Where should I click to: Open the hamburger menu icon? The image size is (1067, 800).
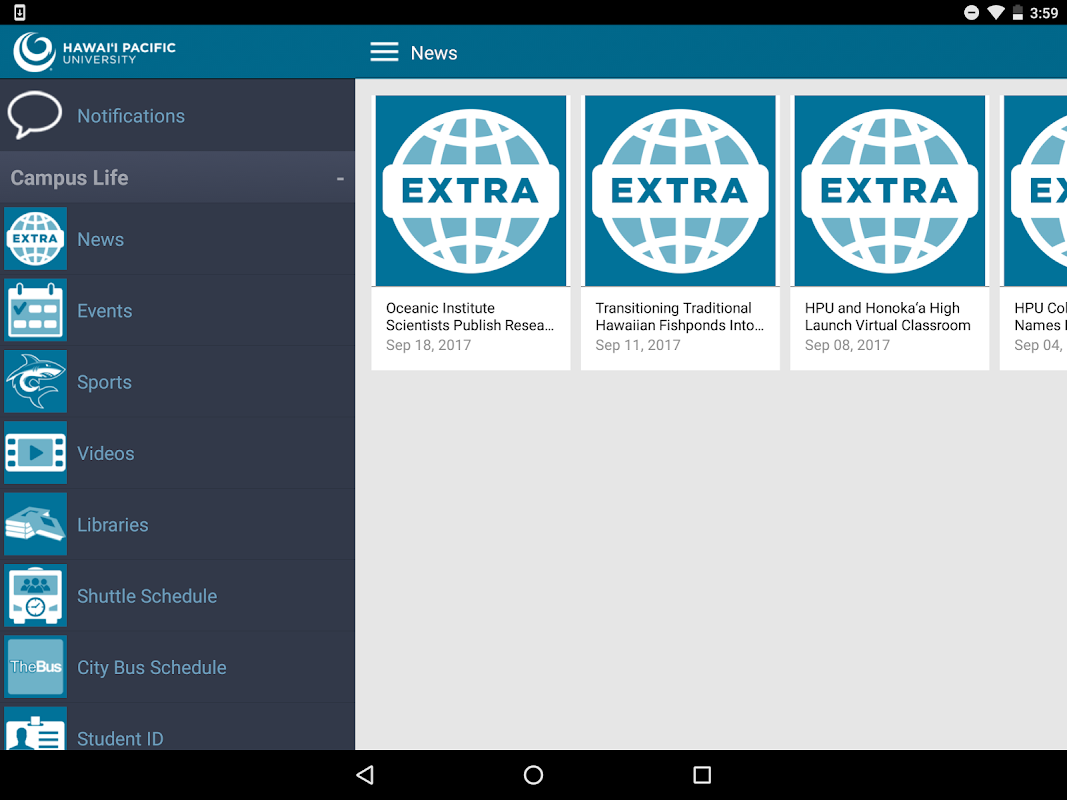pyautogui.click(x=384, y=52)
